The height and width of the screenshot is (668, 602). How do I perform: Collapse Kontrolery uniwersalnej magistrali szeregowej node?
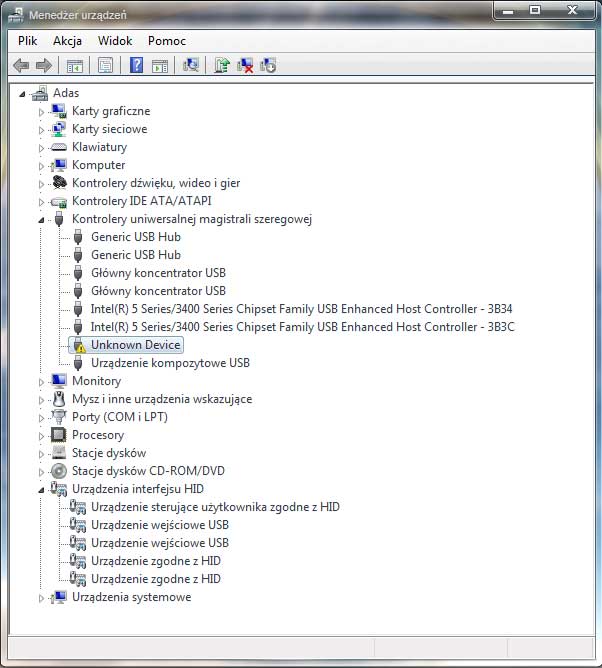[x=41, y=220]
